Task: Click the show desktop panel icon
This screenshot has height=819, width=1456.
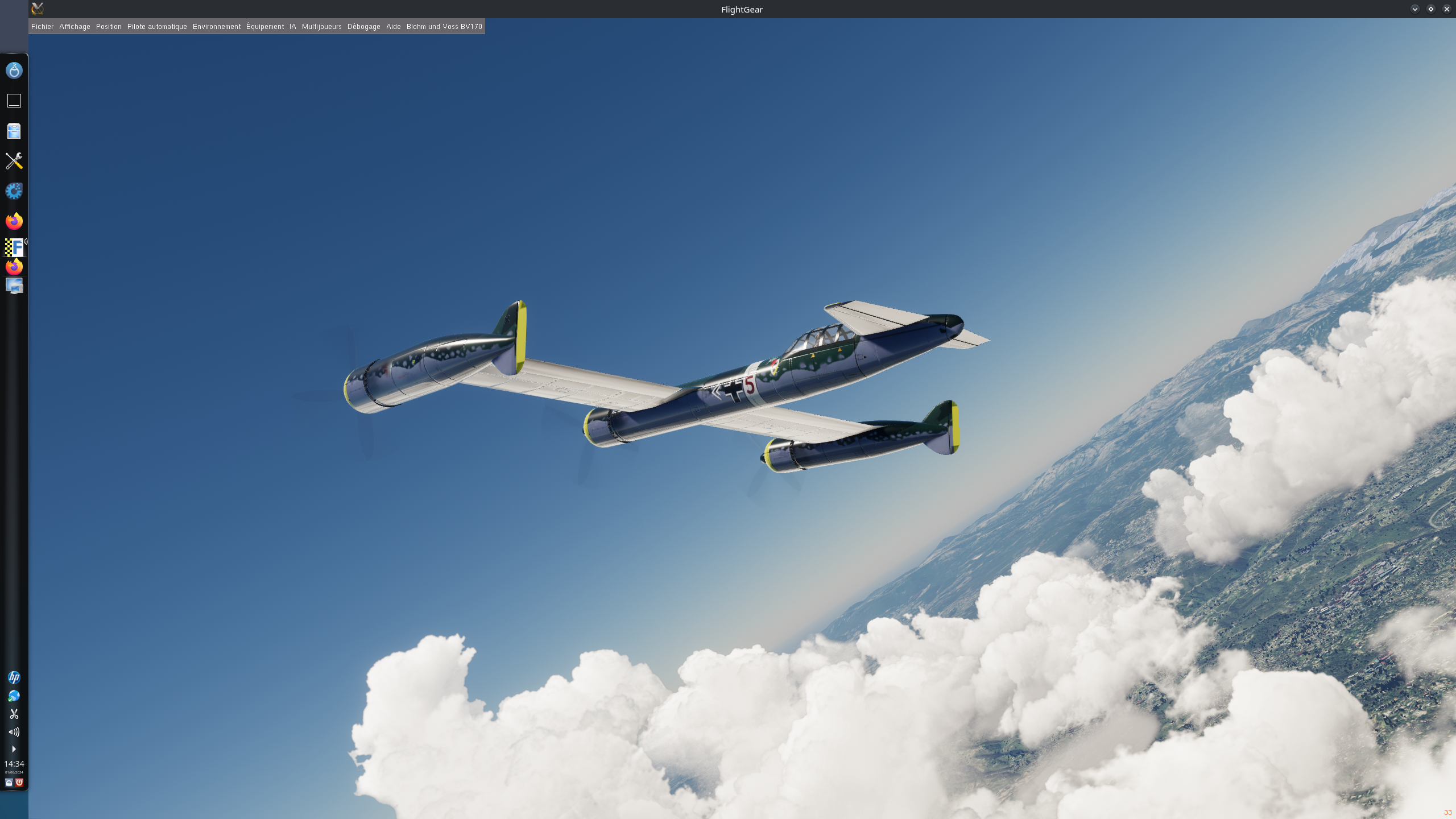Action: click(14, 101)
